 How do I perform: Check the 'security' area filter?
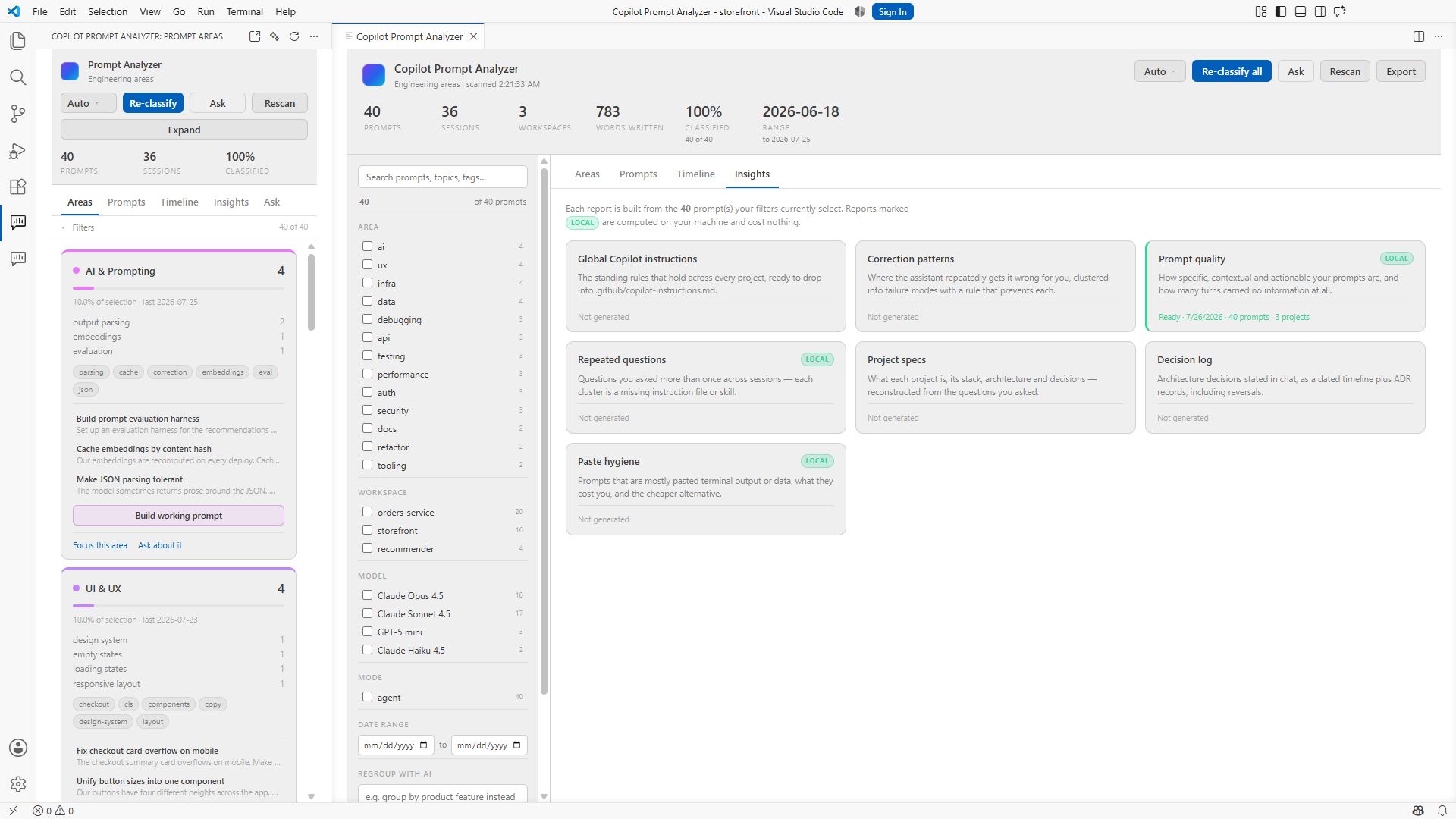pyautogui.click(x=367, y=410)
